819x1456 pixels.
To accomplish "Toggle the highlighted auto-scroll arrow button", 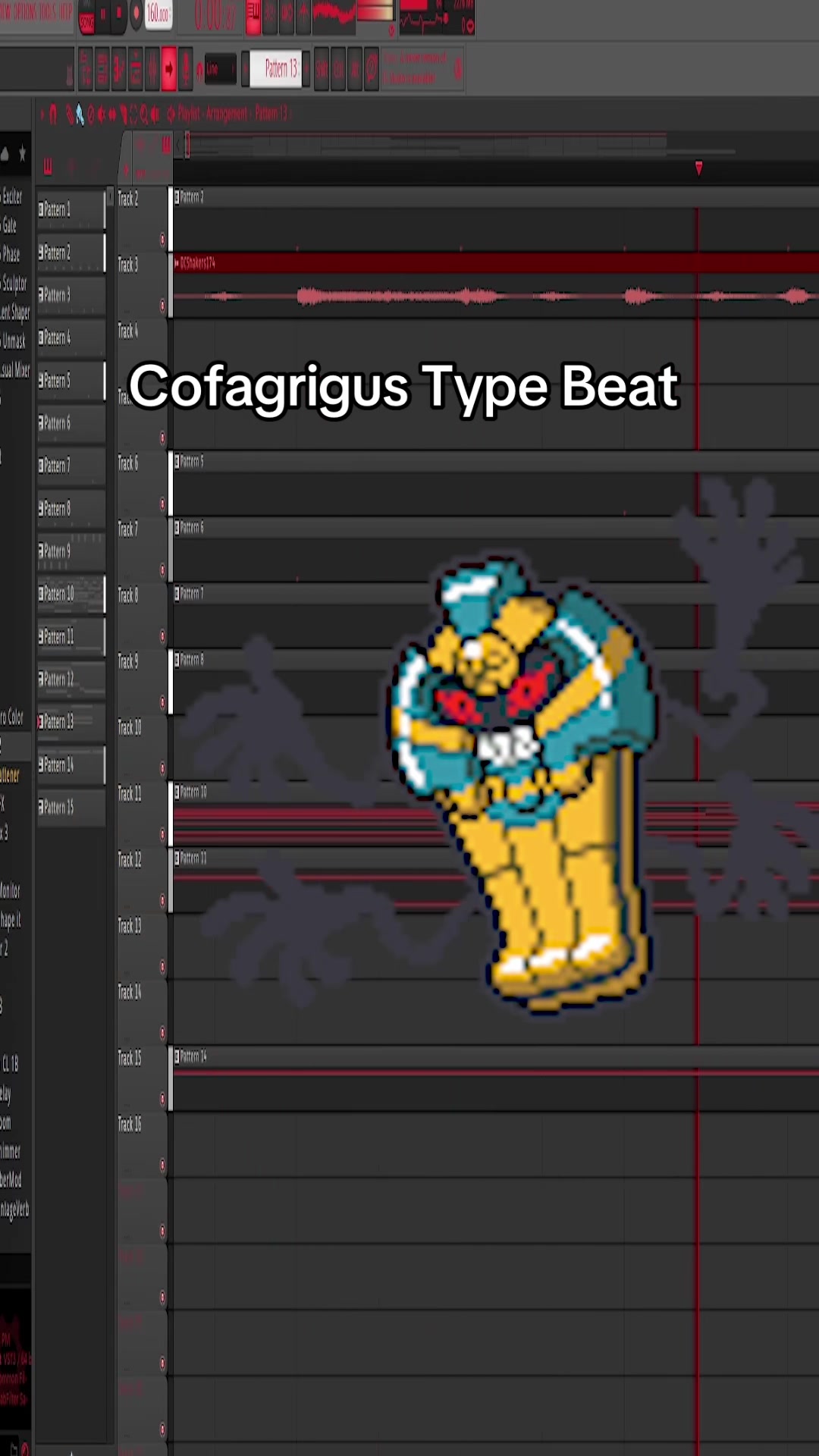I will (169, 68).
